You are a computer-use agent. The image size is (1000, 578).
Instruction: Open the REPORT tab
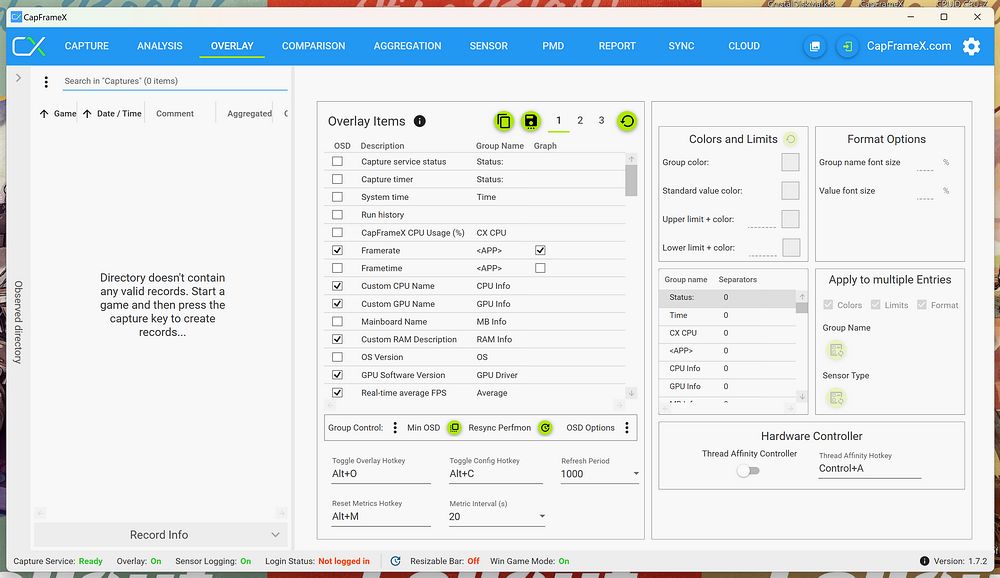click(617, 46)
